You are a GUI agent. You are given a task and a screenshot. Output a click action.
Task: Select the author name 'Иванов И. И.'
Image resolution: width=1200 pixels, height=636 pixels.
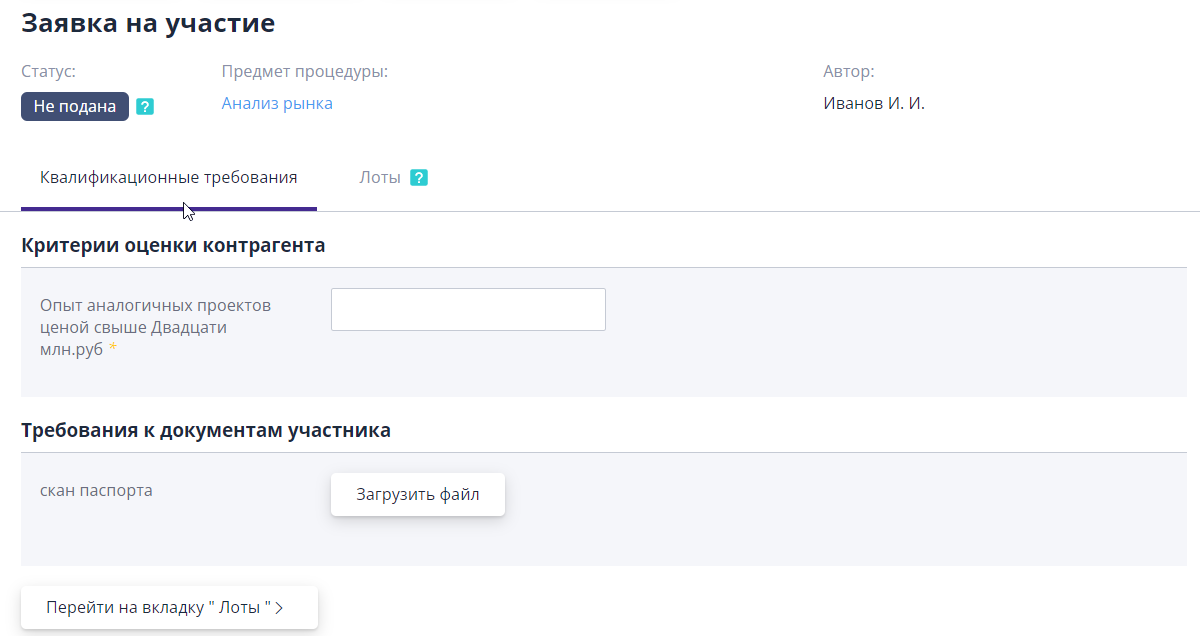(x=873, y=103)
